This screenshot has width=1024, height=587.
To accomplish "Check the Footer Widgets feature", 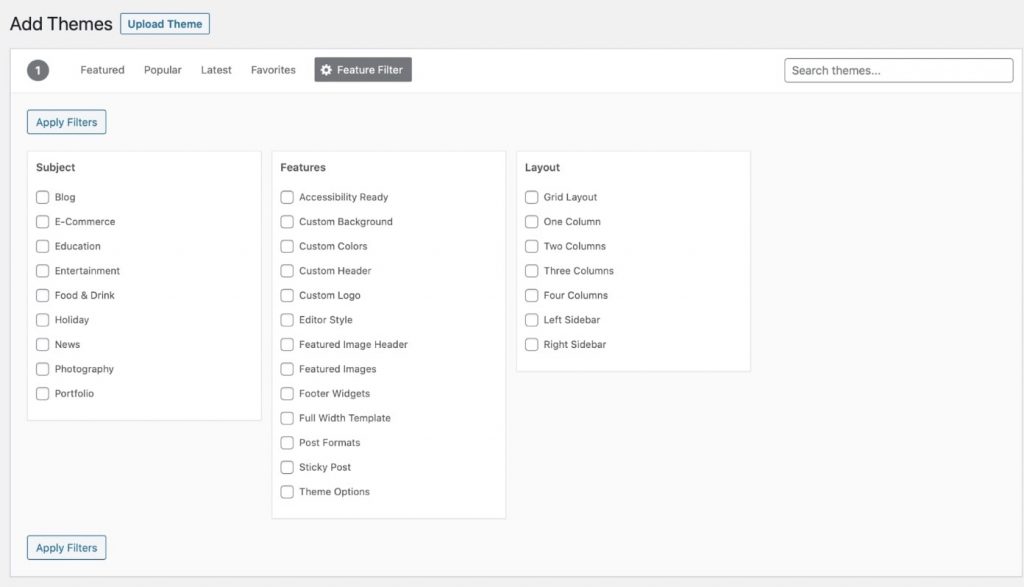I will [287, 393].
